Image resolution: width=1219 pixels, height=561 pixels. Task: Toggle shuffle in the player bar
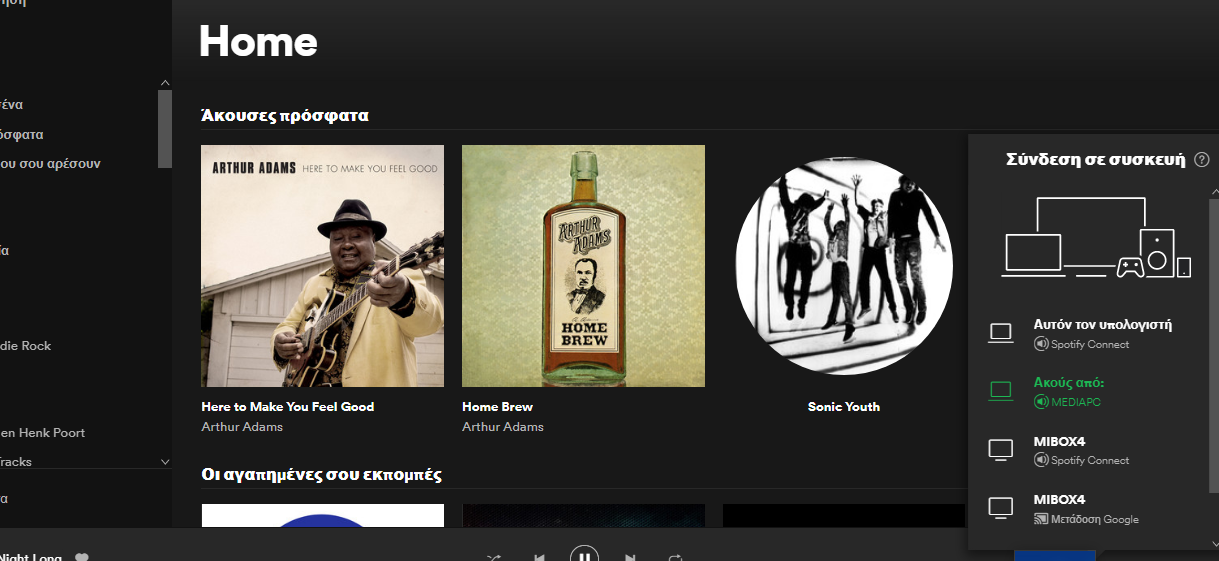(x=494, y=557)
